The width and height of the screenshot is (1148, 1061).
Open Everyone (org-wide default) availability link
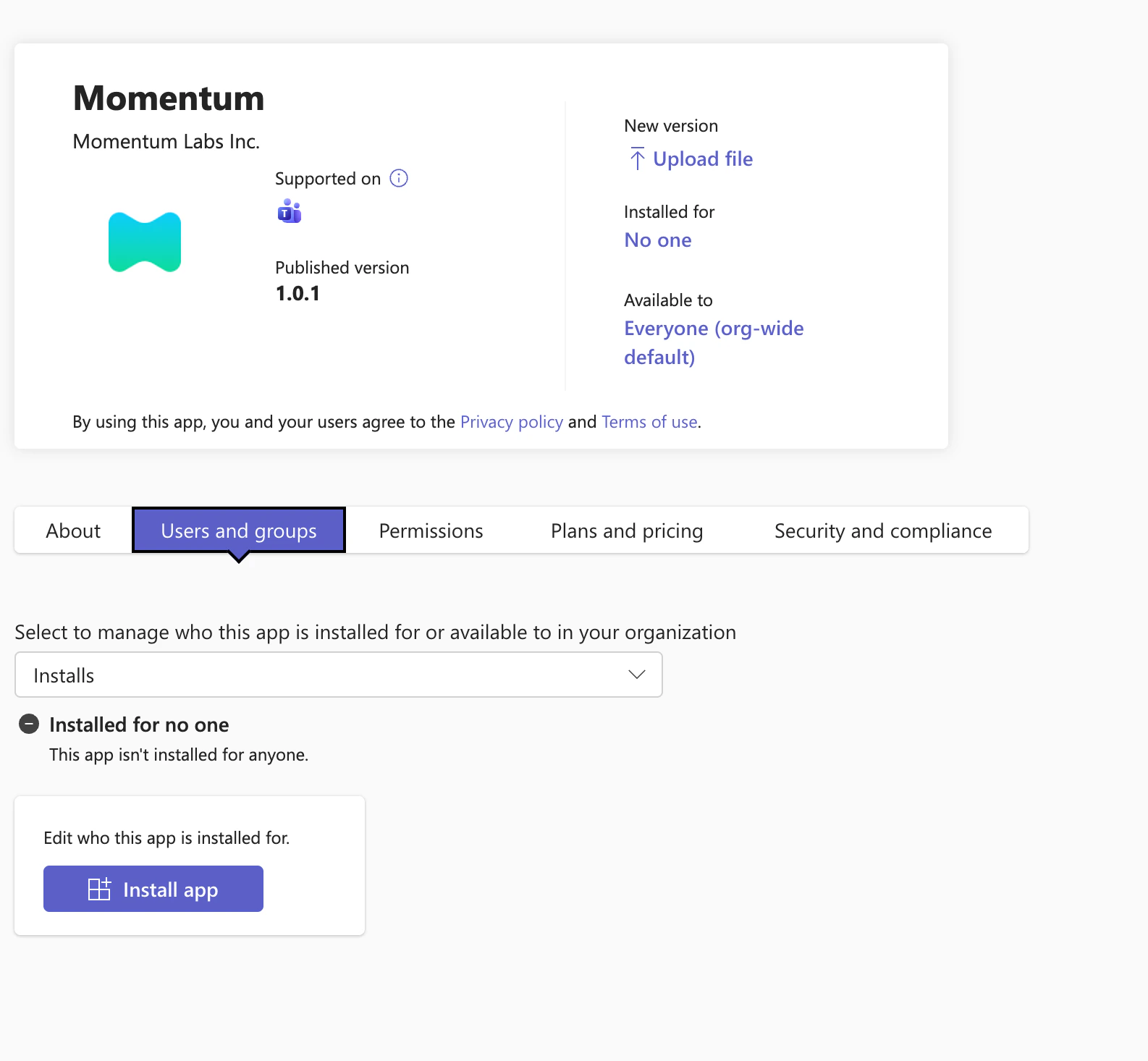point(714,342)
